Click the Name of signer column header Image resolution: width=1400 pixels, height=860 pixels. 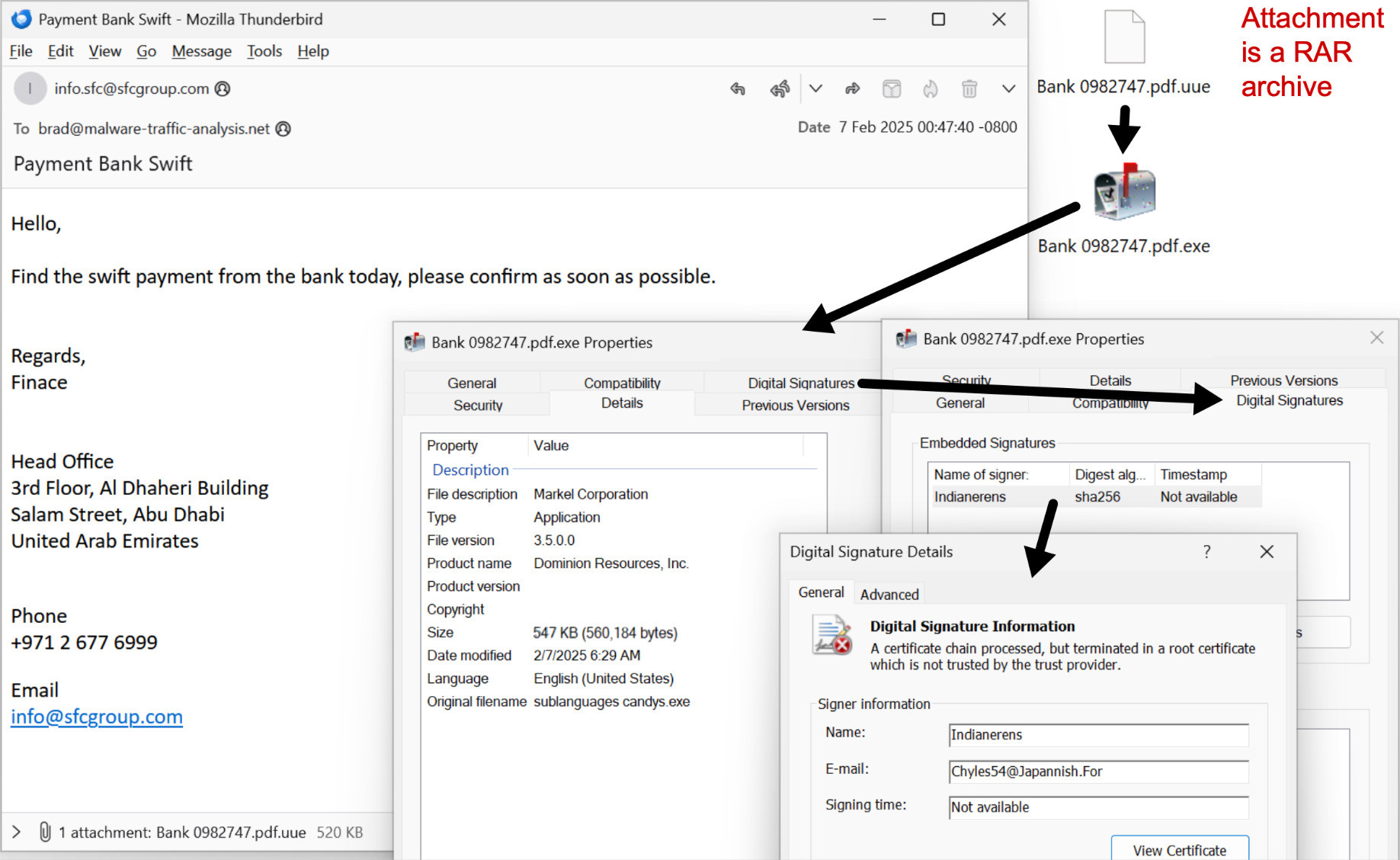tap(998, 474)
